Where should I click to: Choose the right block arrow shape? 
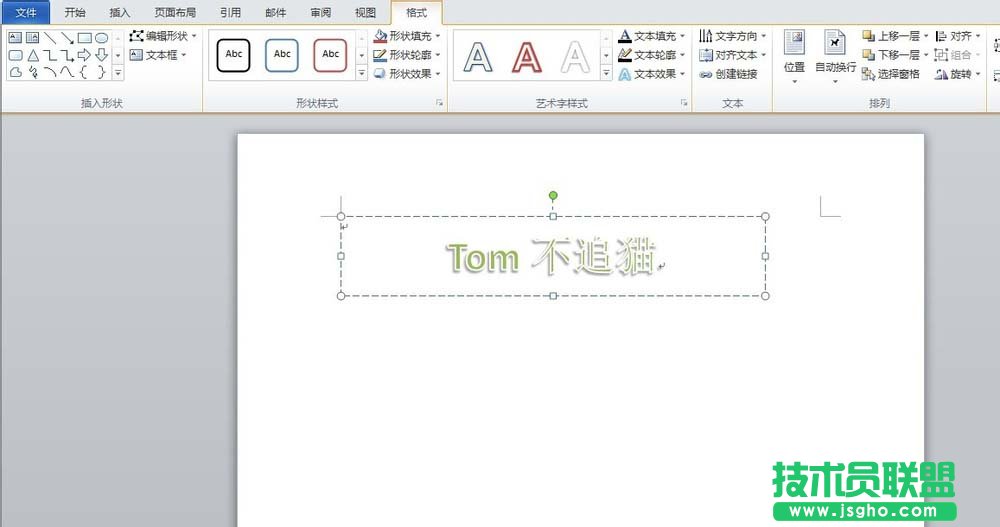click(84, 56)
